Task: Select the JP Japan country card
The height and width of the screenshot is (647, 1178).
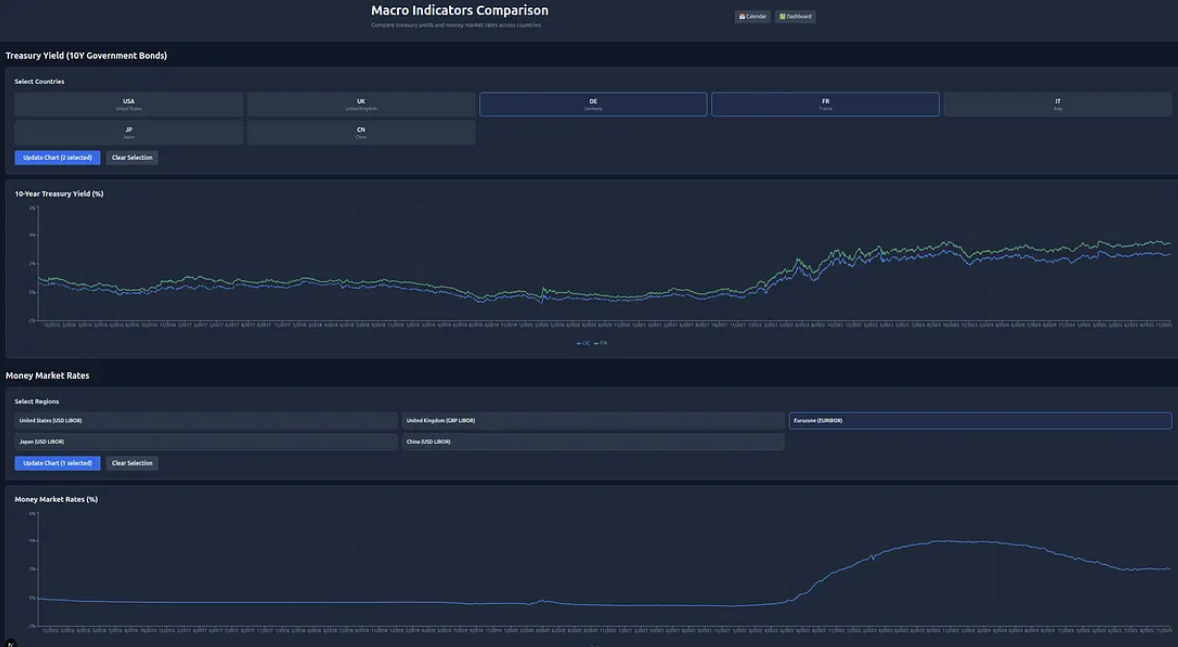Action: click(x=128, y=131)
